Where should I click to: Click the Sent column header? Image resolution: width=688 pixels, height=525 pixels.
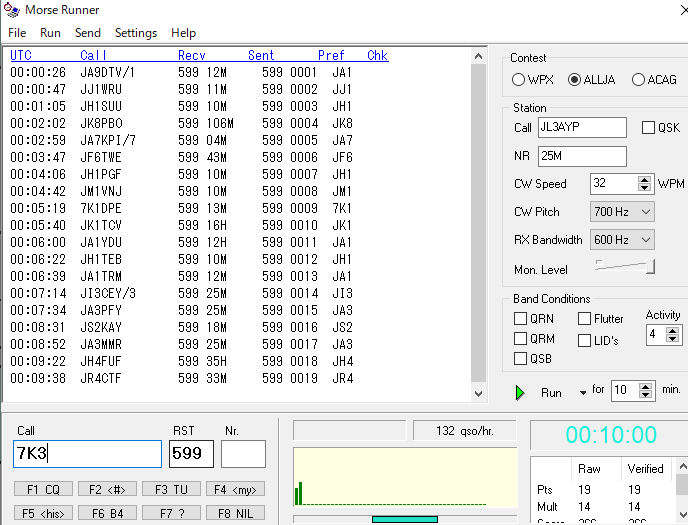click(x=261, y=55)
